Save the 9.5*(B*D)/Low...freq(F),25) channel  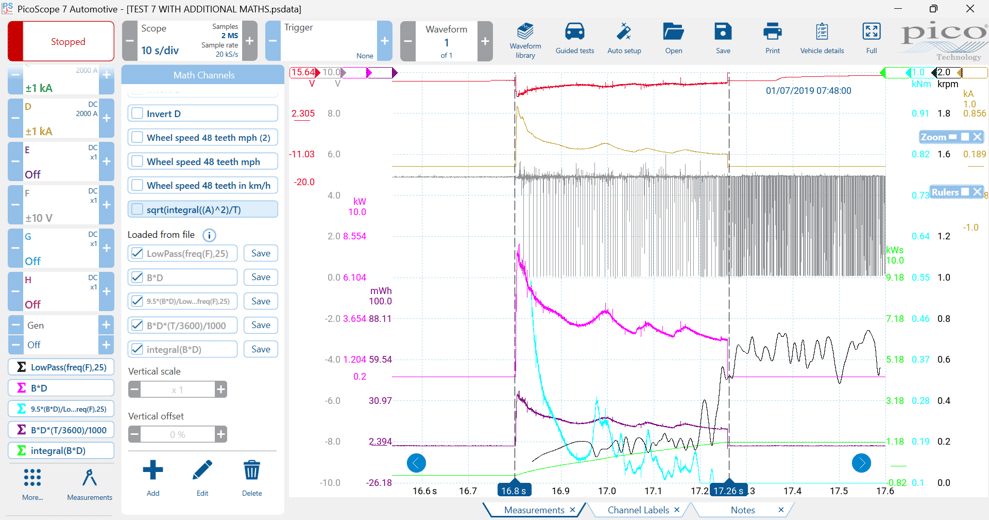[260, 301]
